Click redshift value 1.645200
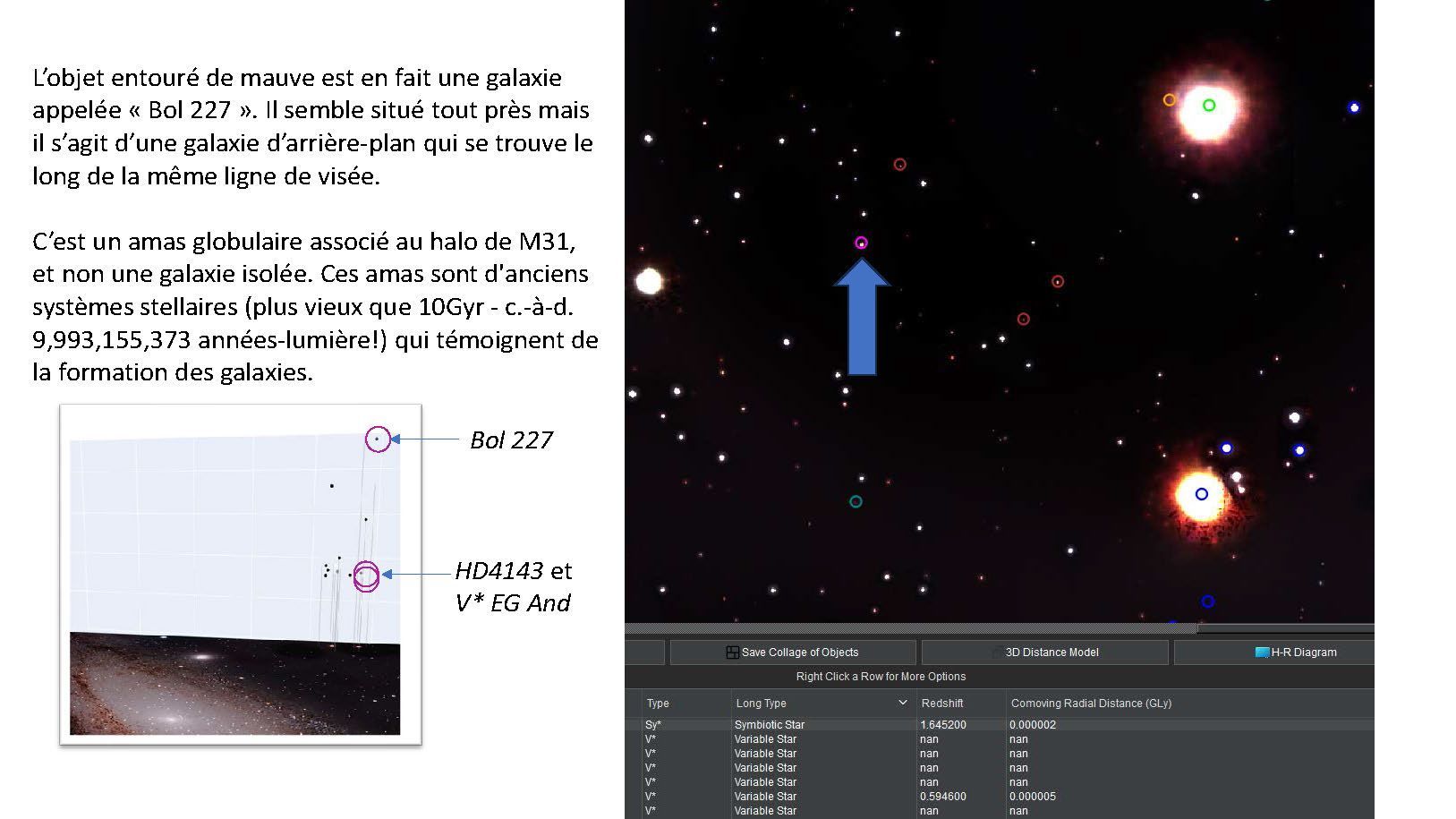The width and height of the screenshot is (1456, 819). [x=942, y=725]
